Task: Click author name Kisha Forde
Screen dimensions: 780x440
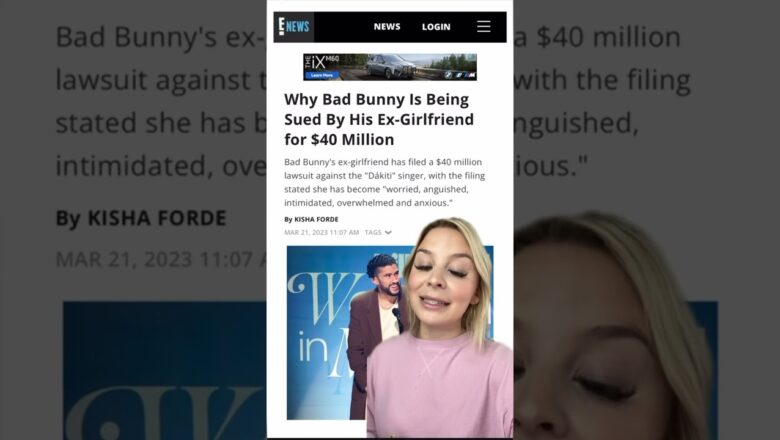Action: click(316, 219)
